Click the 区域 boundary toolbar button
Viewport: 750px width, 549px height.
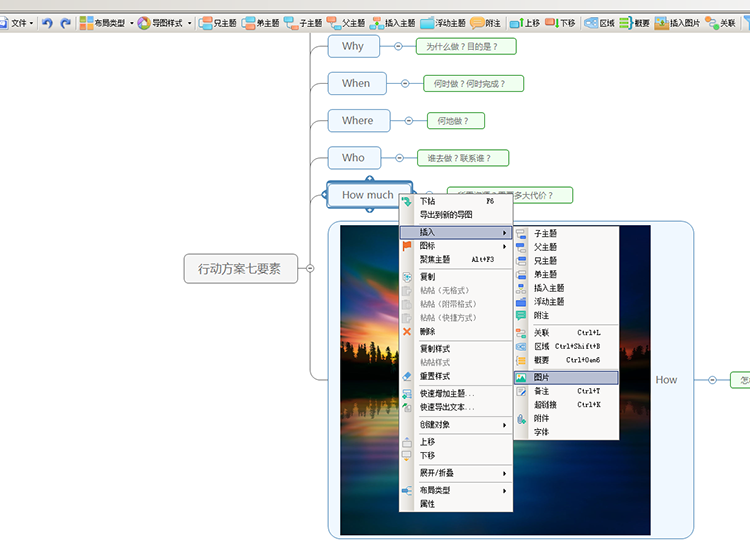click(599, 22)
